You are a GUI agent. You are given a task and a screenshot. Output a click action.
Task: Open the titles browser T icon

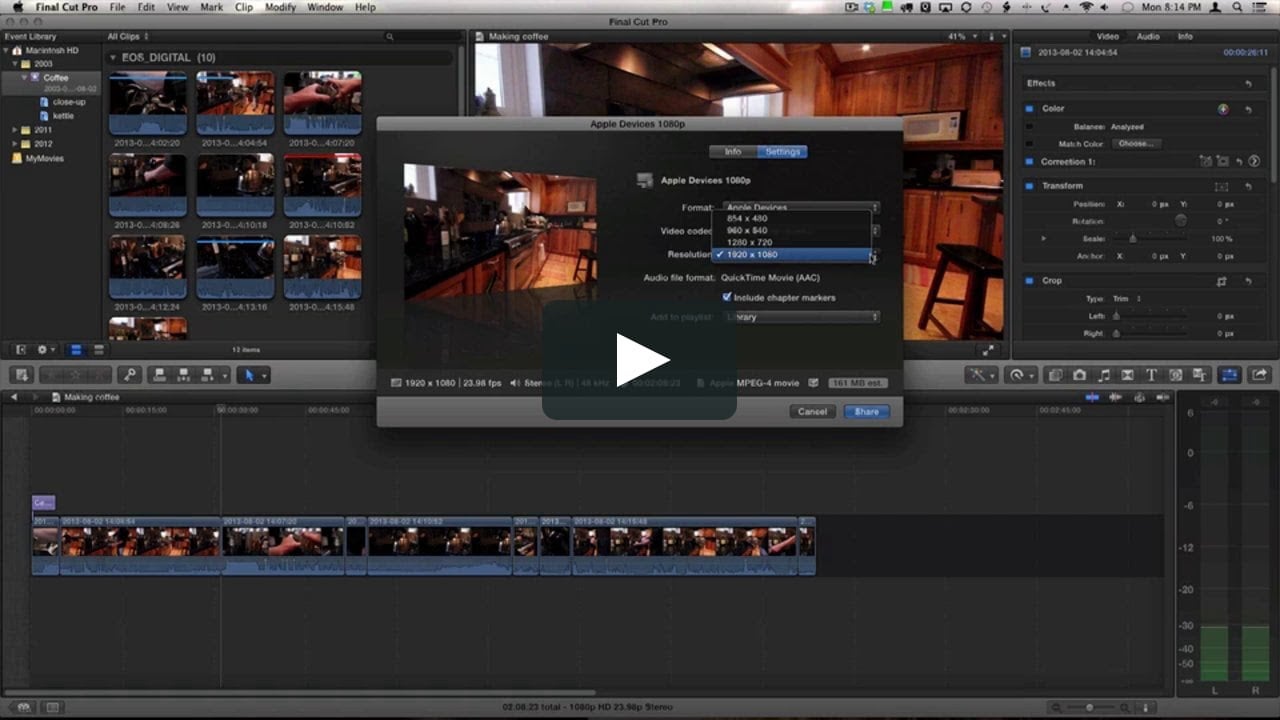(x=1152, y=375)
